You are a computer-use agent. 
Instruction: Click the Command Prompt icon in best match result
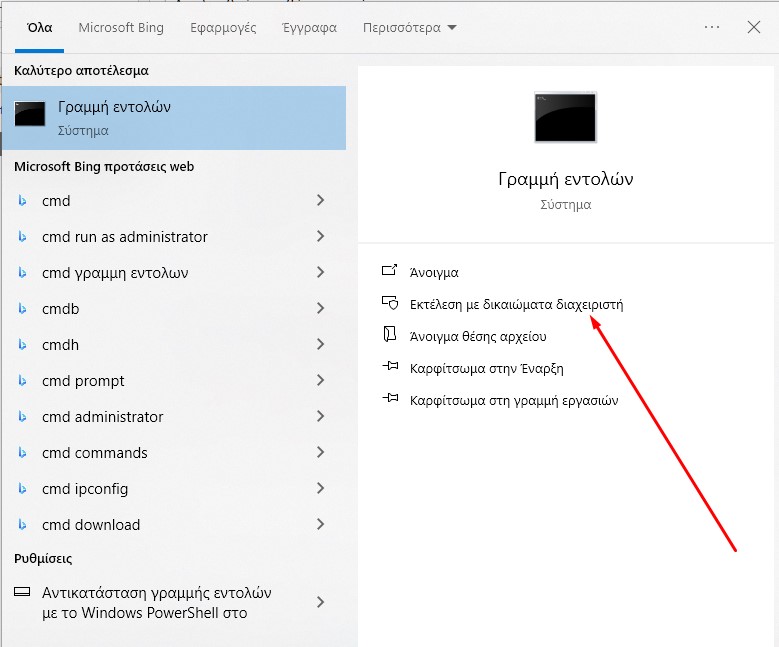pos(29,116)
